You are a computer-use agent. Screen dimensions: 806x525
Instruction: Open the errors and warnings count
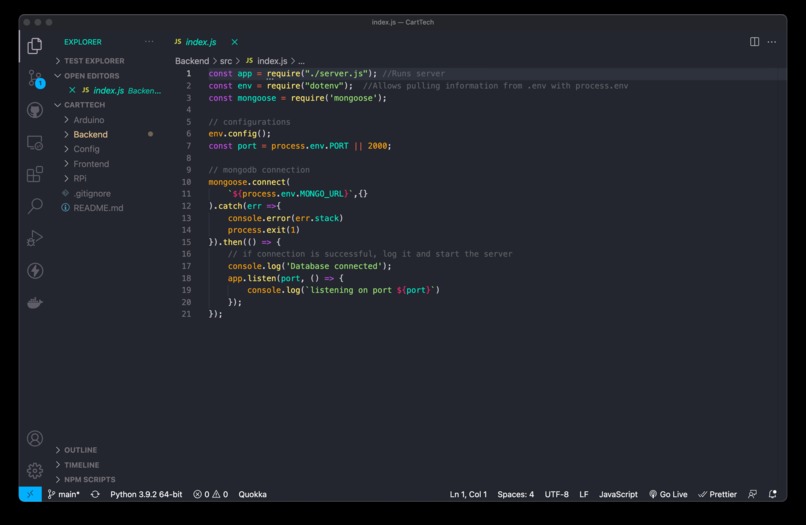(x=210, y=494)
